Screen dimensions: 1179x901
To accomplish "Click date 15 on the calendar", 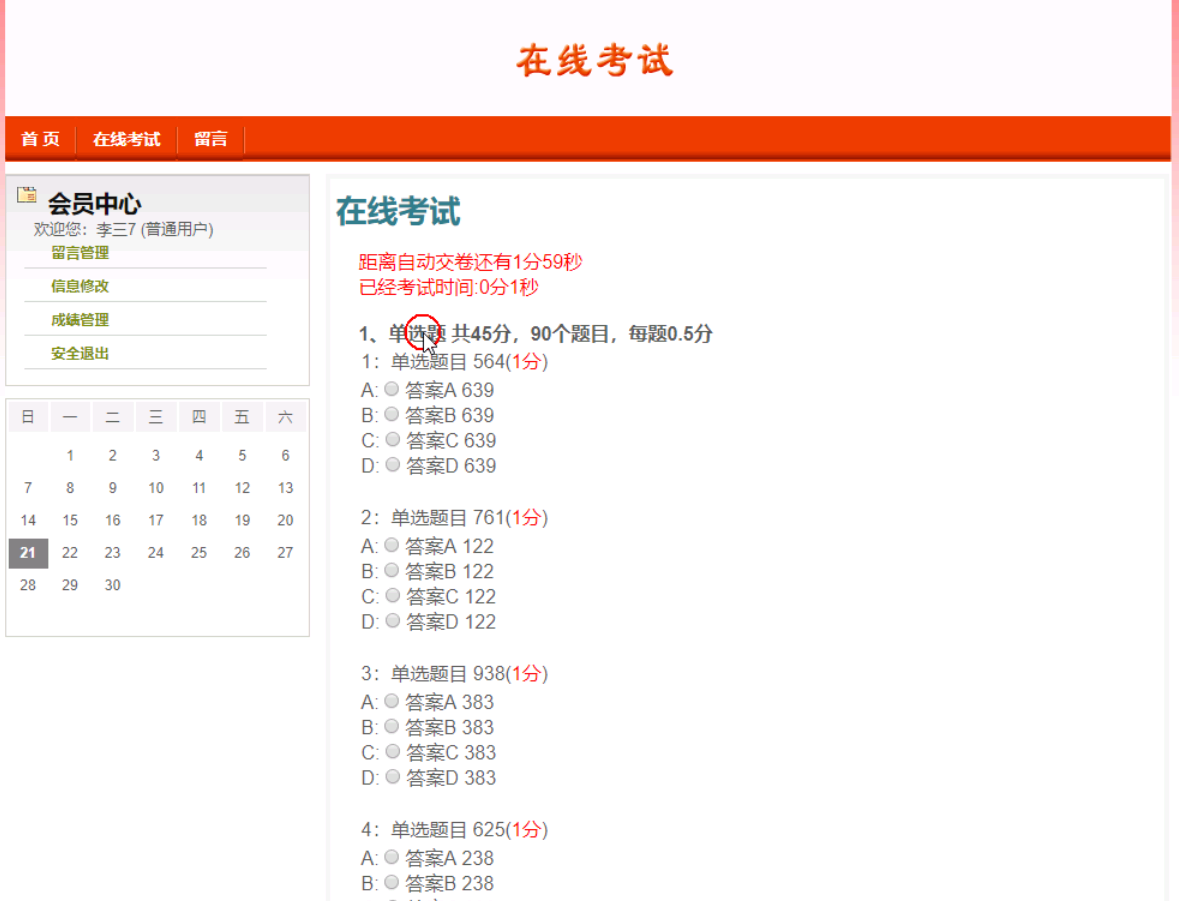I will tap(69, 520).
